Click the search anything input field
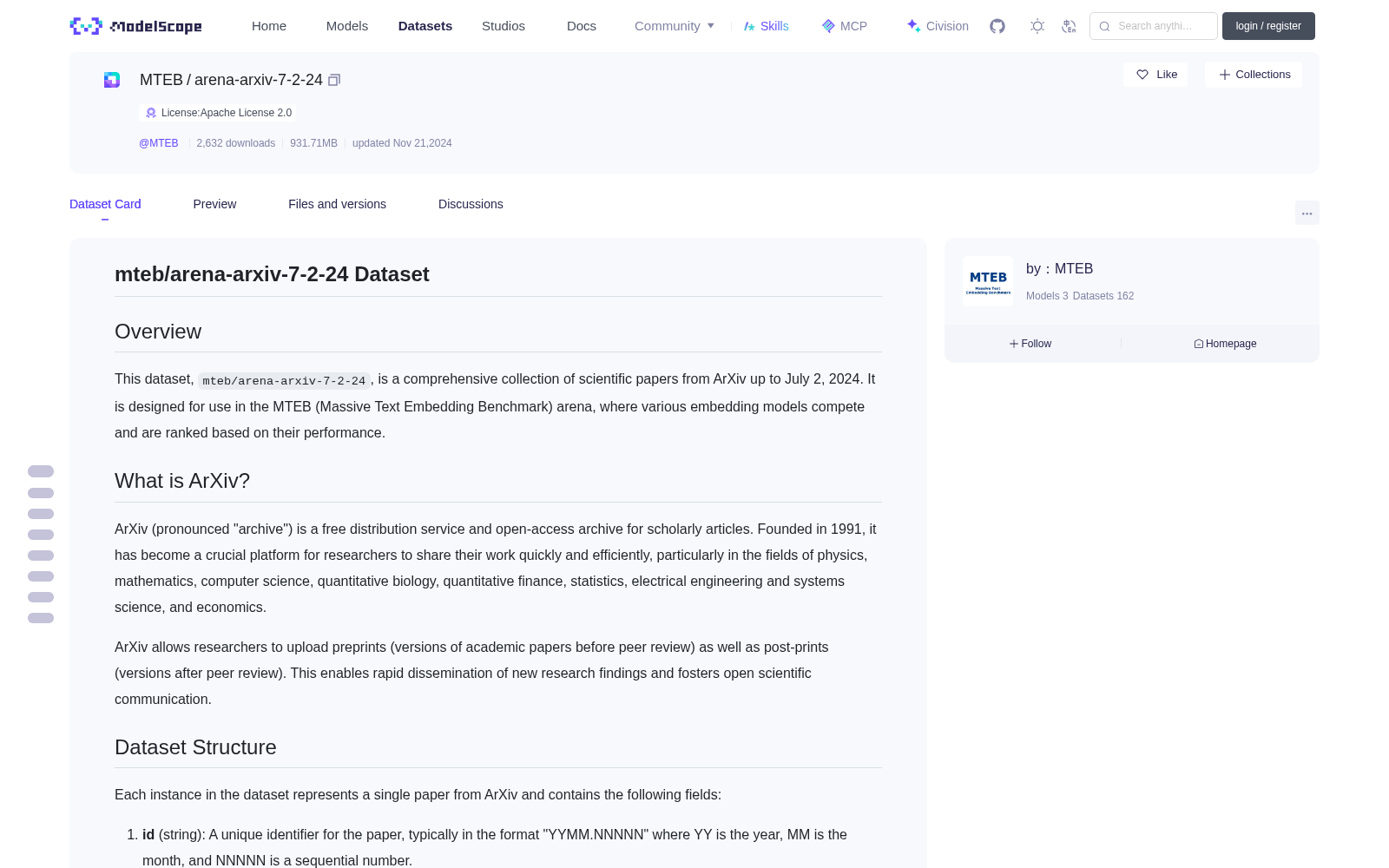Image resolution: width=1389 pixels, height=868 pixels. pyautogui.click(x=1154, y=26)
